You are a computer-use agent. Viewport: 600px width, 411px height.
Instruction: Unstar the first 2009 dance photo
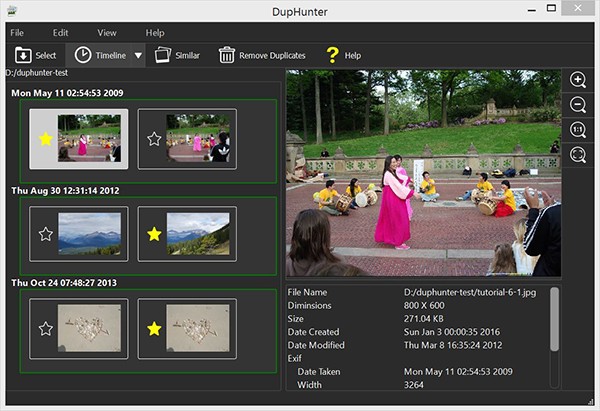[x=45, y=139]
